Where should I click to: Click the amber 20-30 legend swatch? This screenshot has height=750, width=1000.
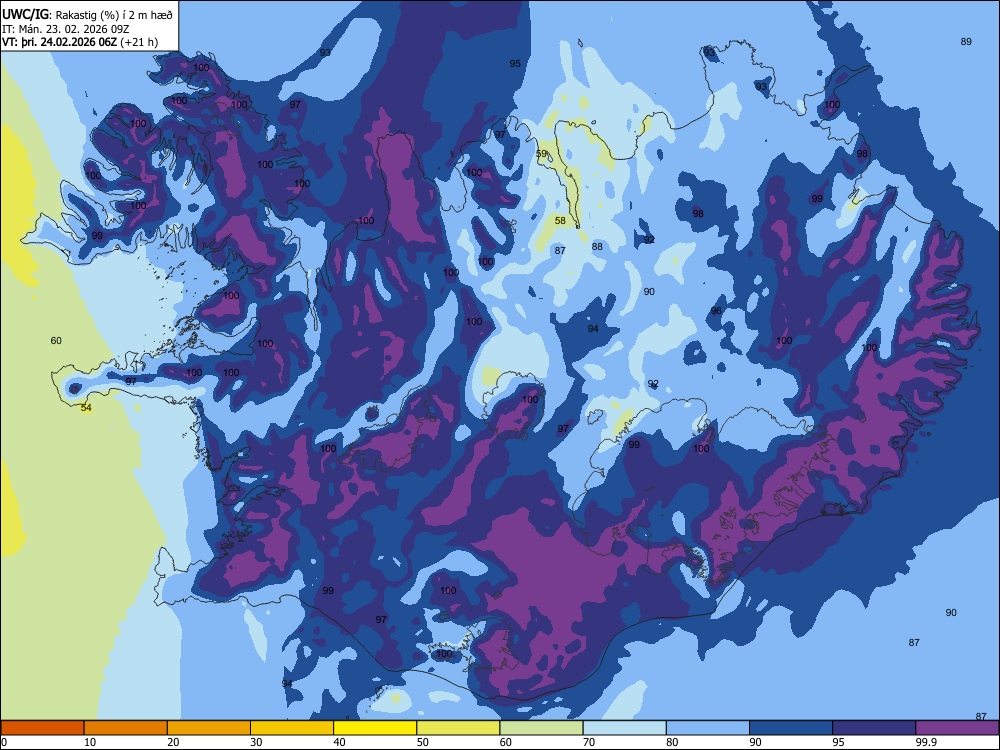pyautogui.click(x=209, y=728)
